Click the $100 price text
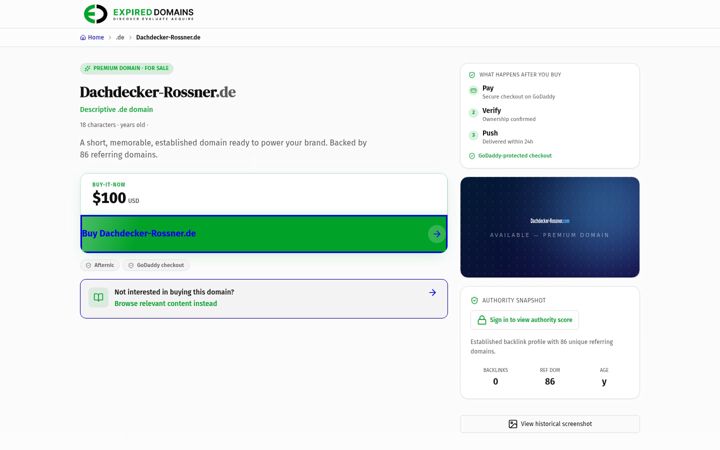 click(x=109, y=198)
